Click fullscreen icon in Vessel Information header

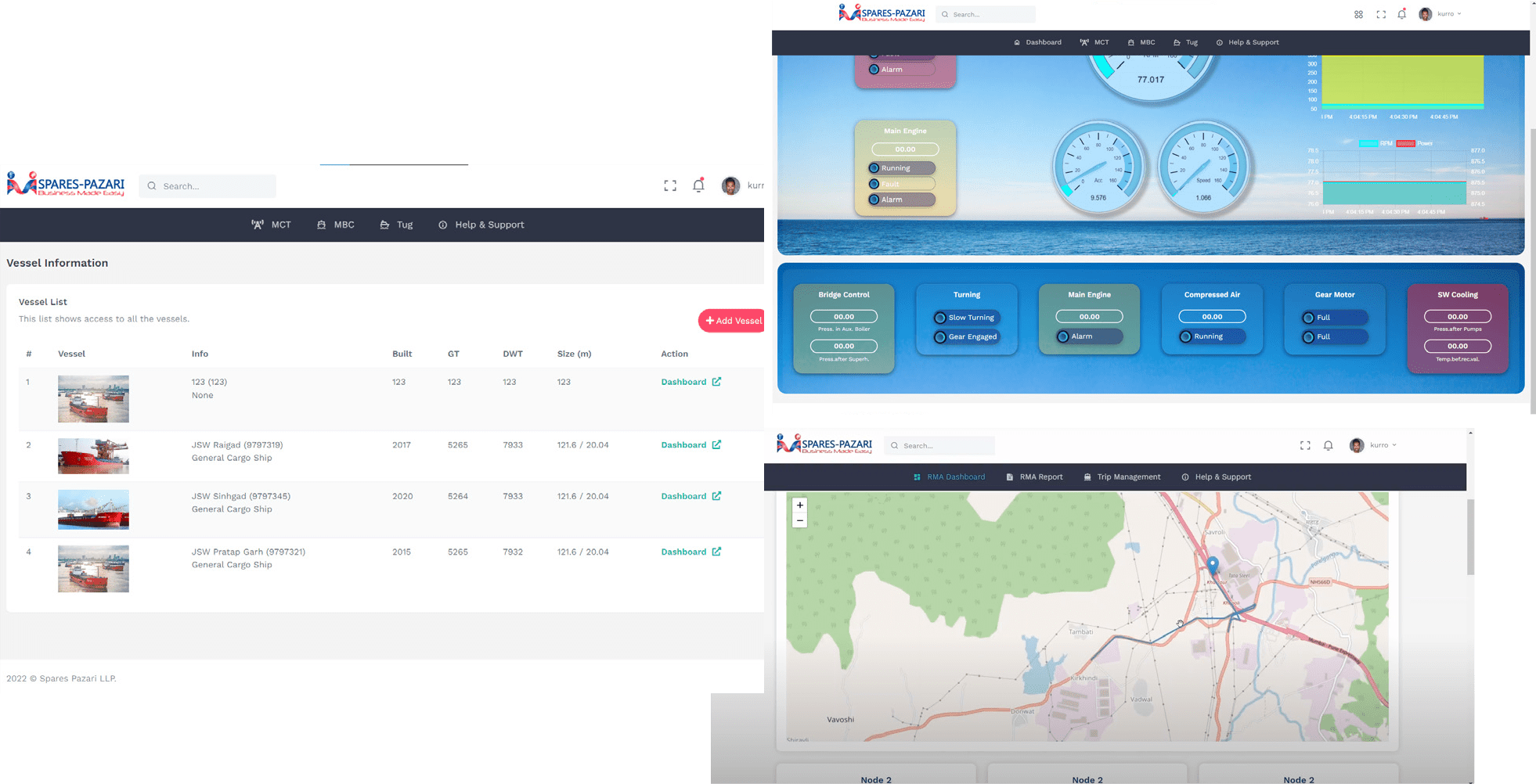point(670,186)
